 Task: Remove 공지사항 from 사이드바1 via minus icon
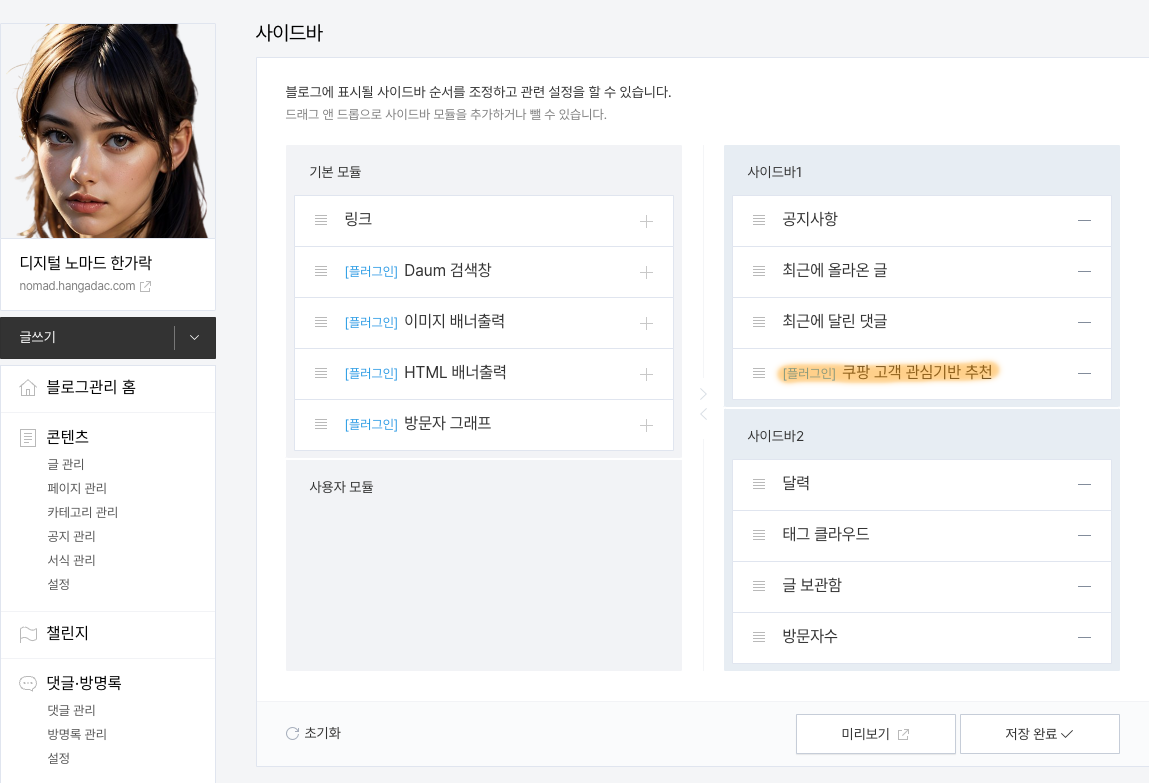(1084, 220)
